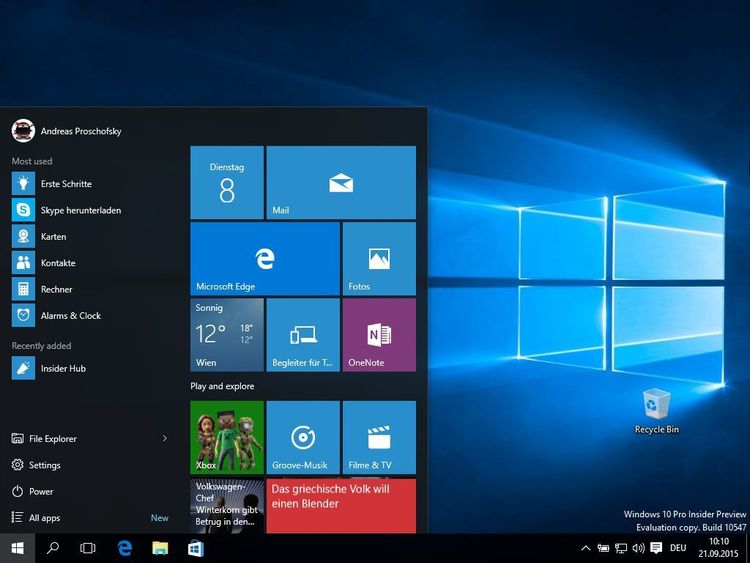Open All apps list
Viewport: 750px width, 563px height.
44,518
